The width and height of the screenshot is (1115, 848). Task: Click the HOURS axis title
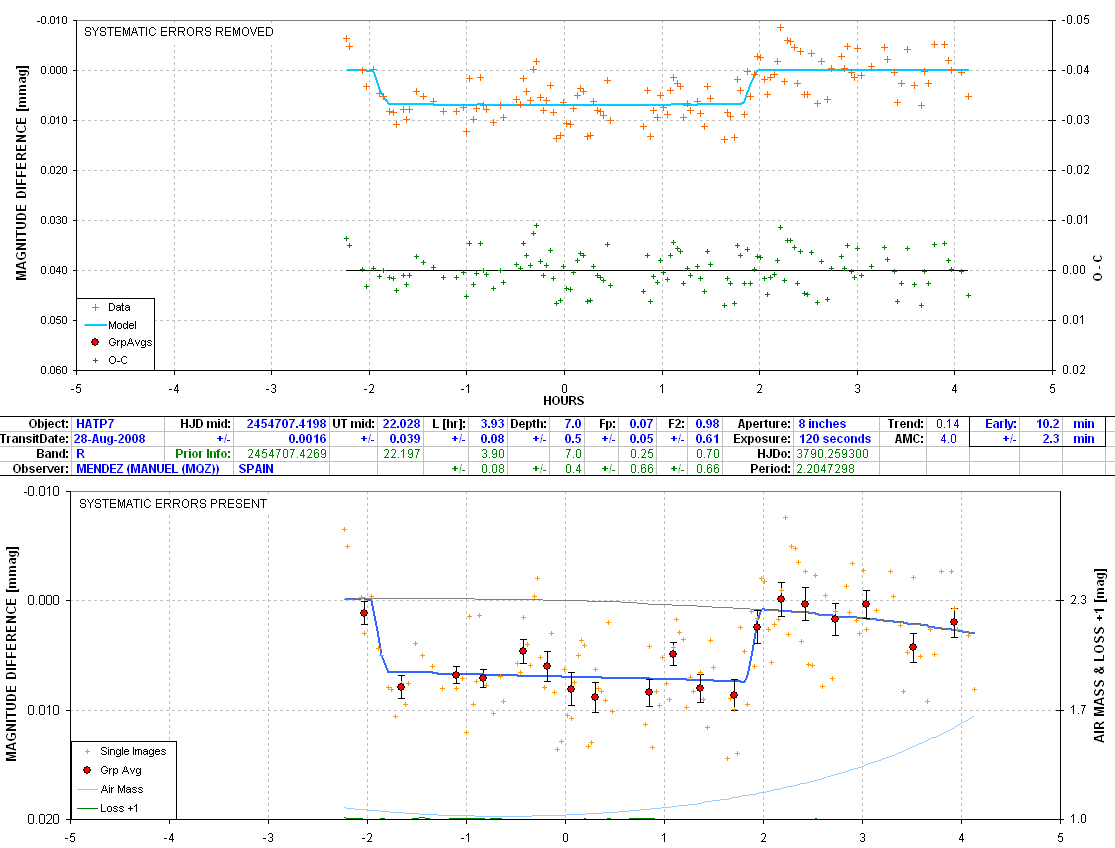[563, 401]
